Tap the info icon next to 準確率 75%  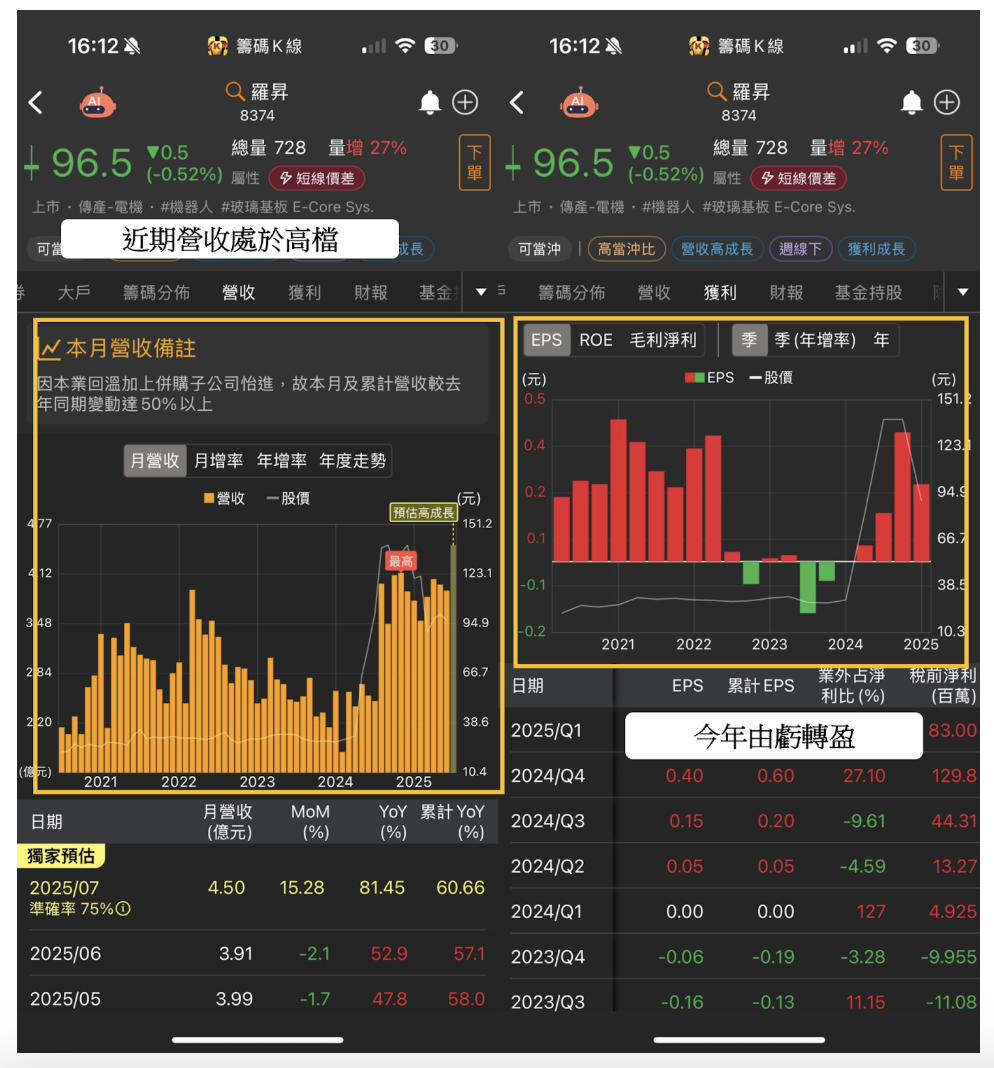click(x=123, y=909)
